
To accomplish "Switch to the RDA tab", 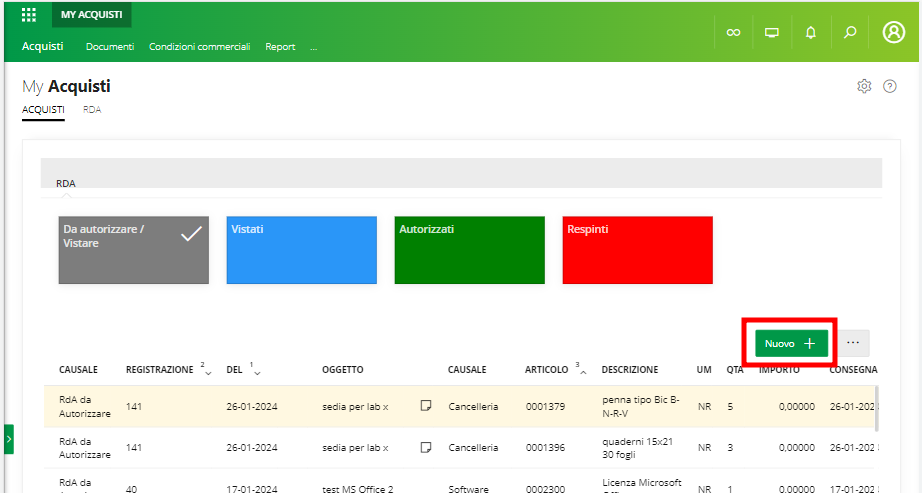I will click(x=92, y=108).
